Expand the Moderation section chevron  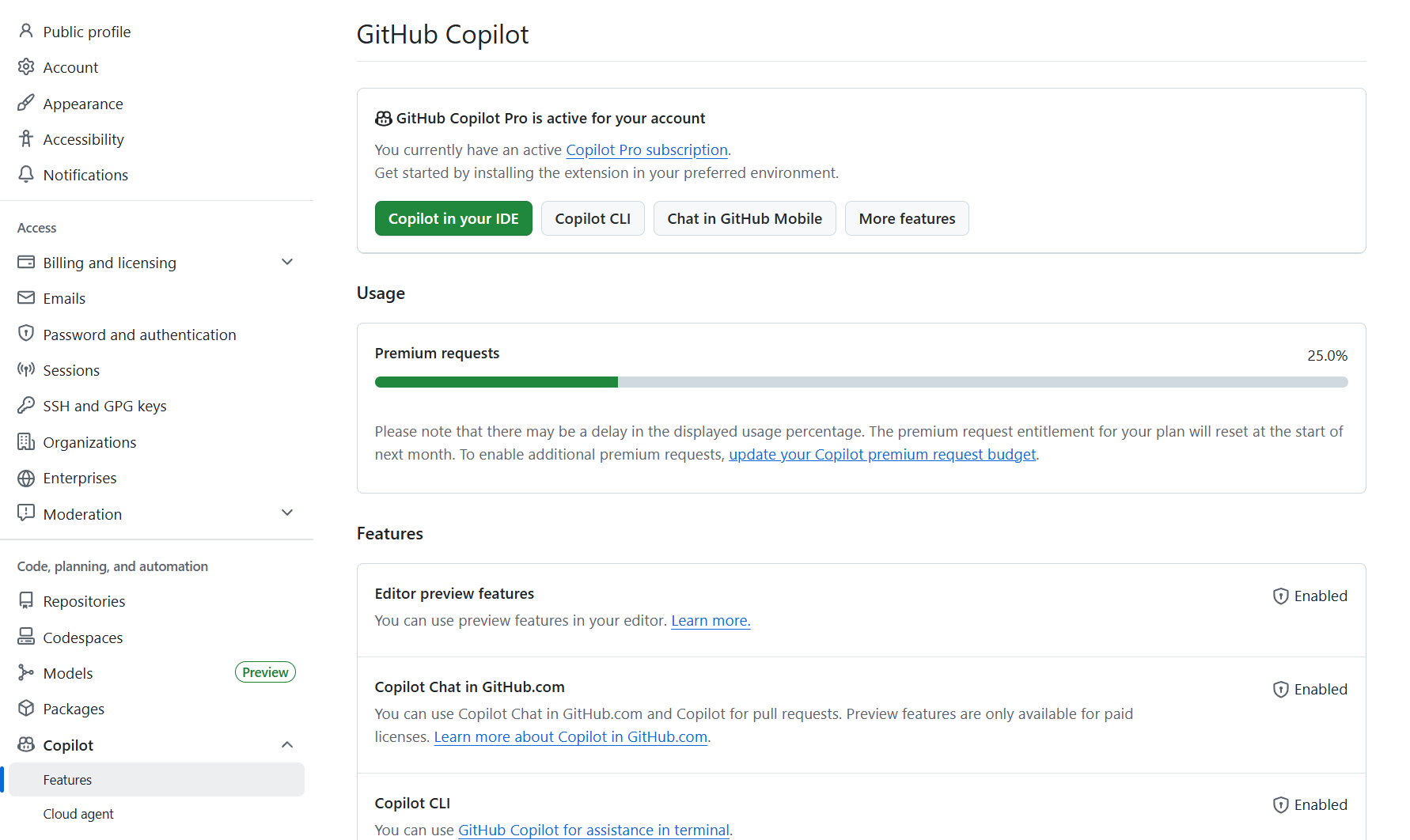(x=287, y=513)
